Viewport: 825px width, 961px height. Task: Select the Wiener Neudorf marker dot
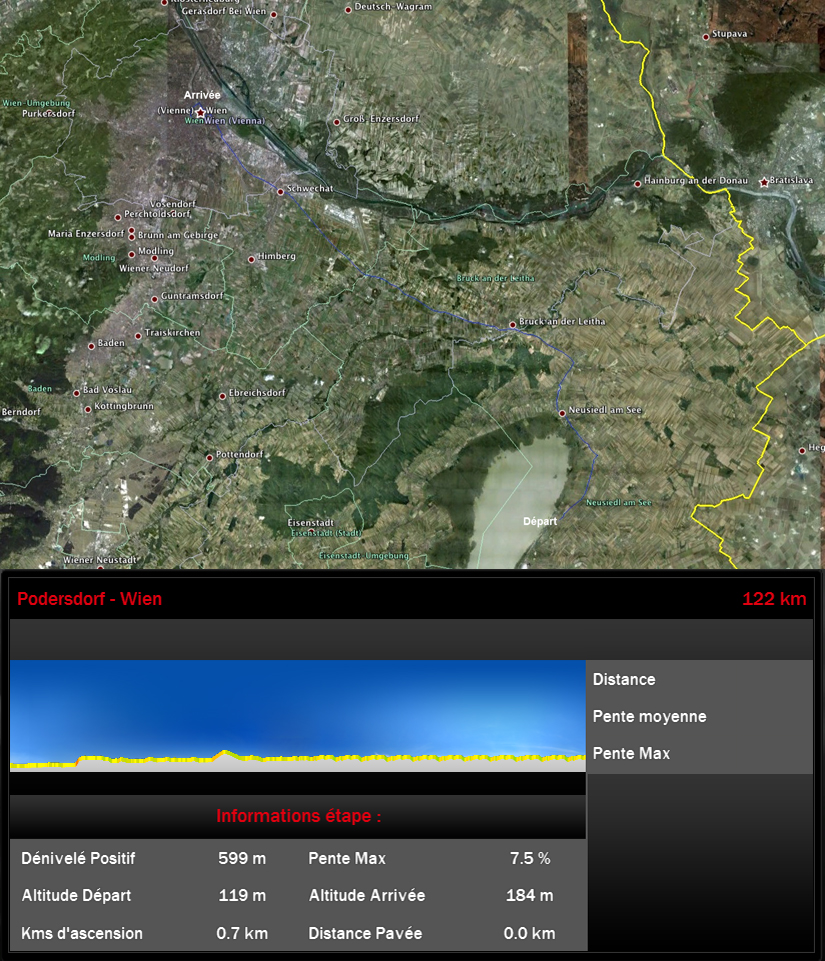point(154,258)
